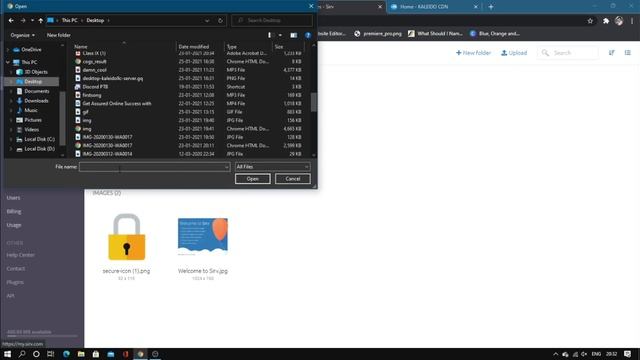Click New folder in Sirv page

tap(473, 53)
